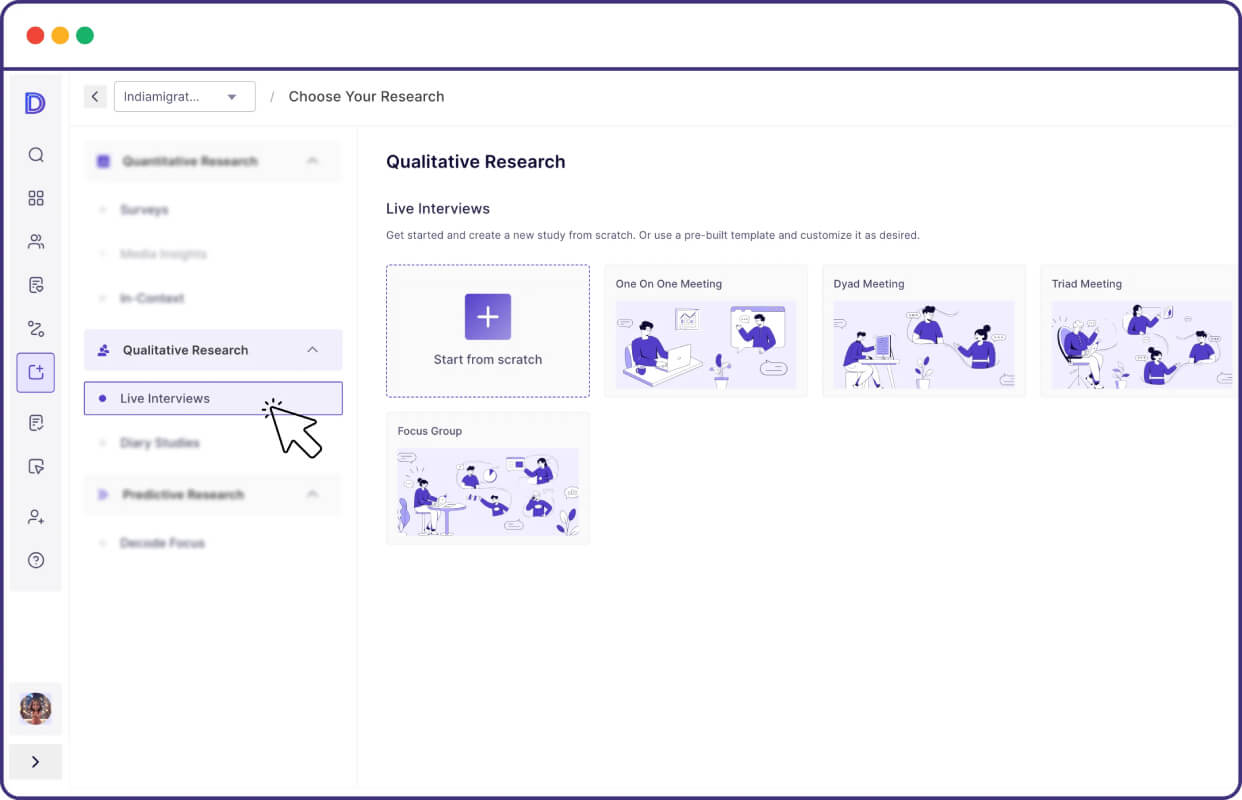The width and height of the screenshot is (1242, 800).
Task: Open the search icon in the sidebar
Action: (36, 155)
